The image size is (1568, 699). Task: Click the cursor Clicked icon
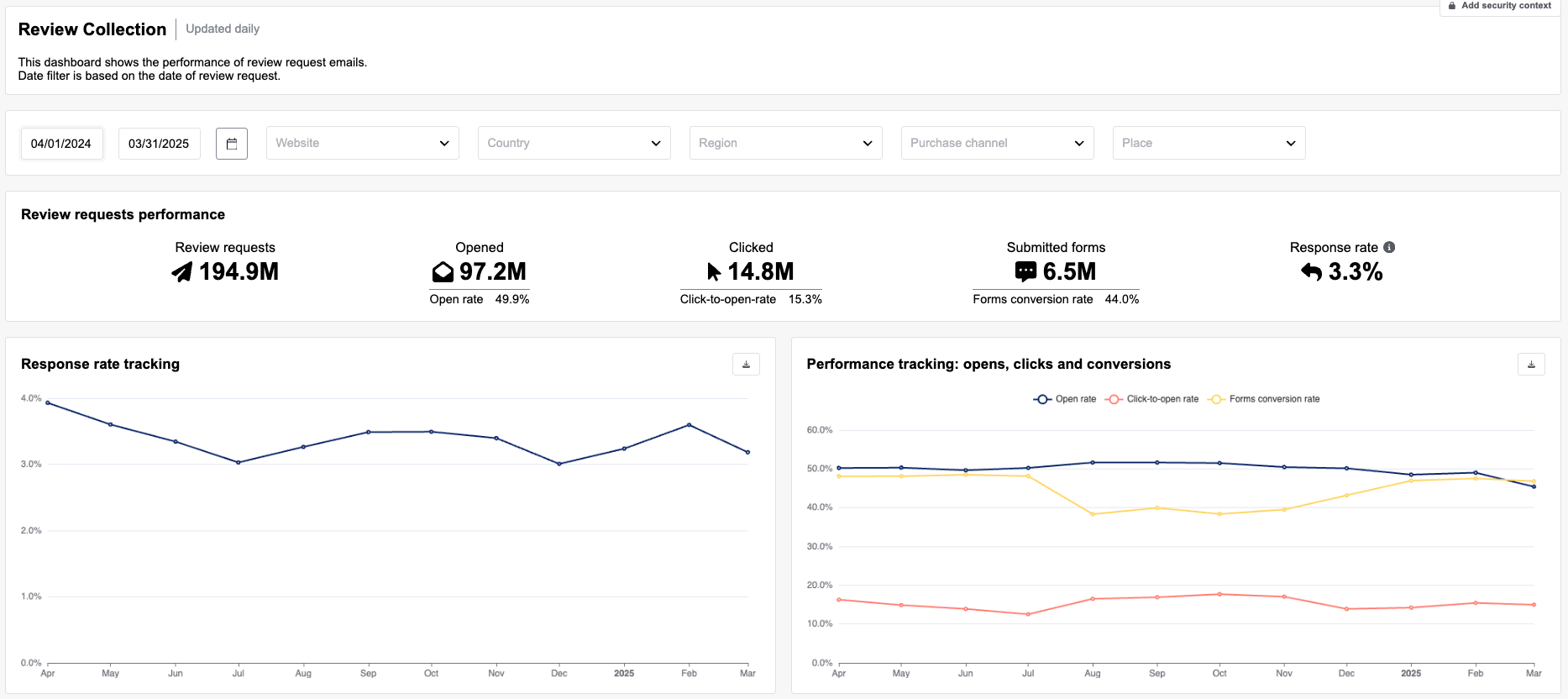pos(714,272)
